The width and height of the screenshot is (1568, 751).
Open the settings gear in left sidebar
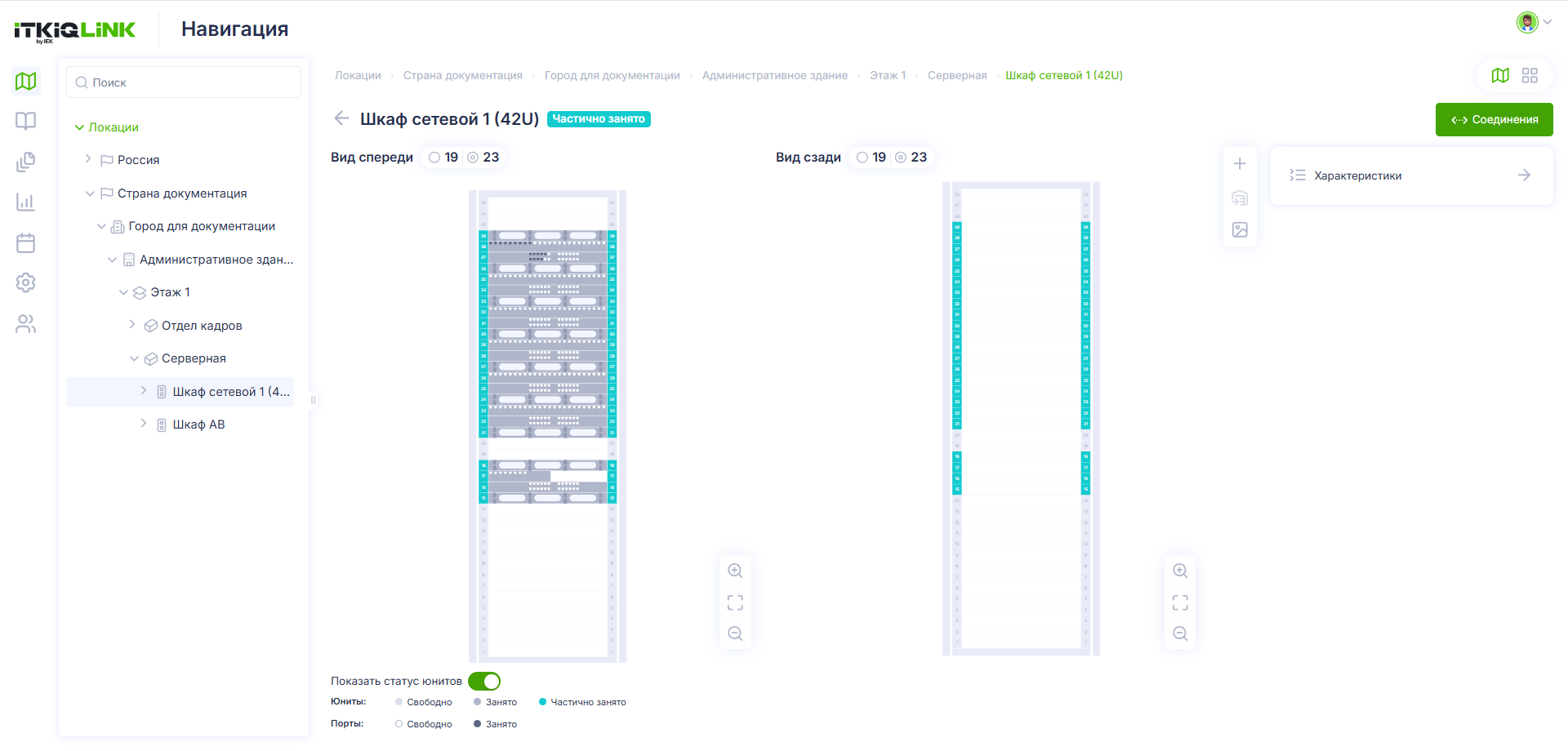point(26,282)
